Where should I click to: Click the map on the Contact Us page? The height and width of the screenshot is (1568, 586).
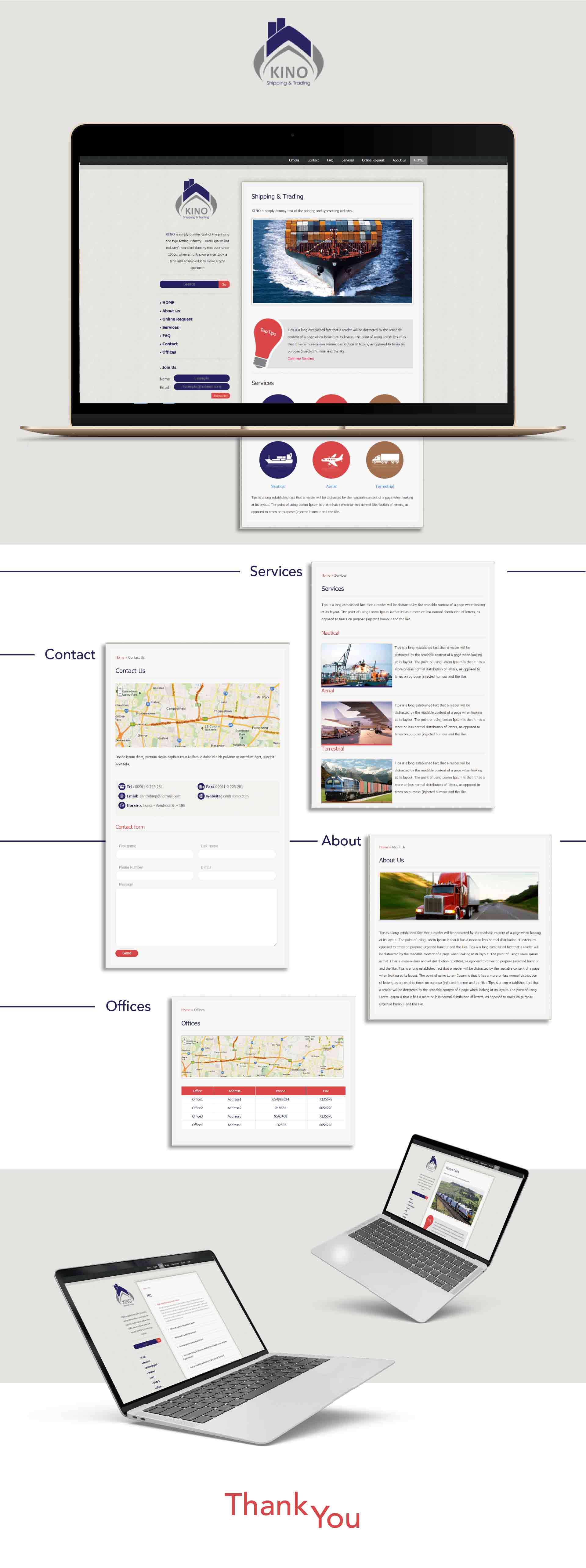point(198,715)
